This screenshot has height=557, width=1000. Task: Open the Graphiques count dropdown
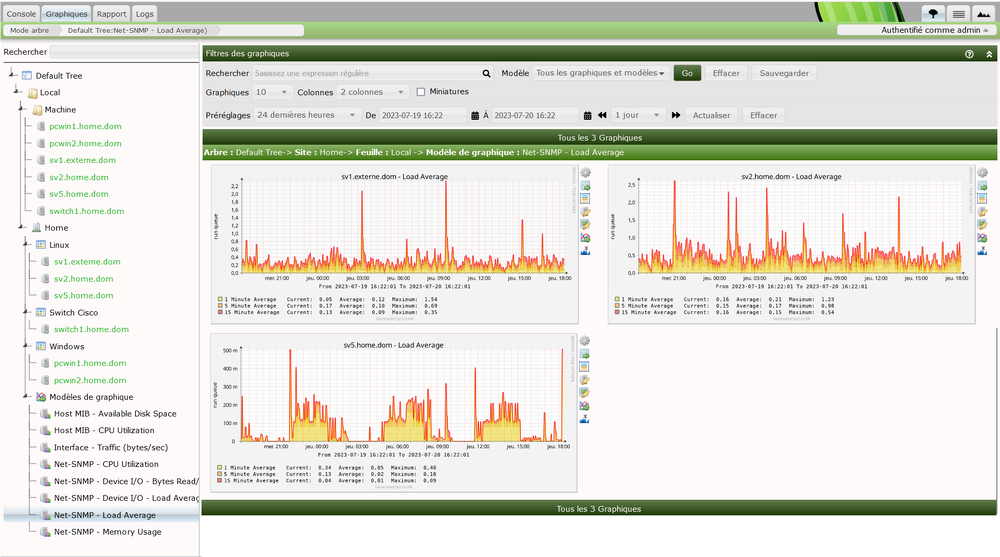[272, 92]
